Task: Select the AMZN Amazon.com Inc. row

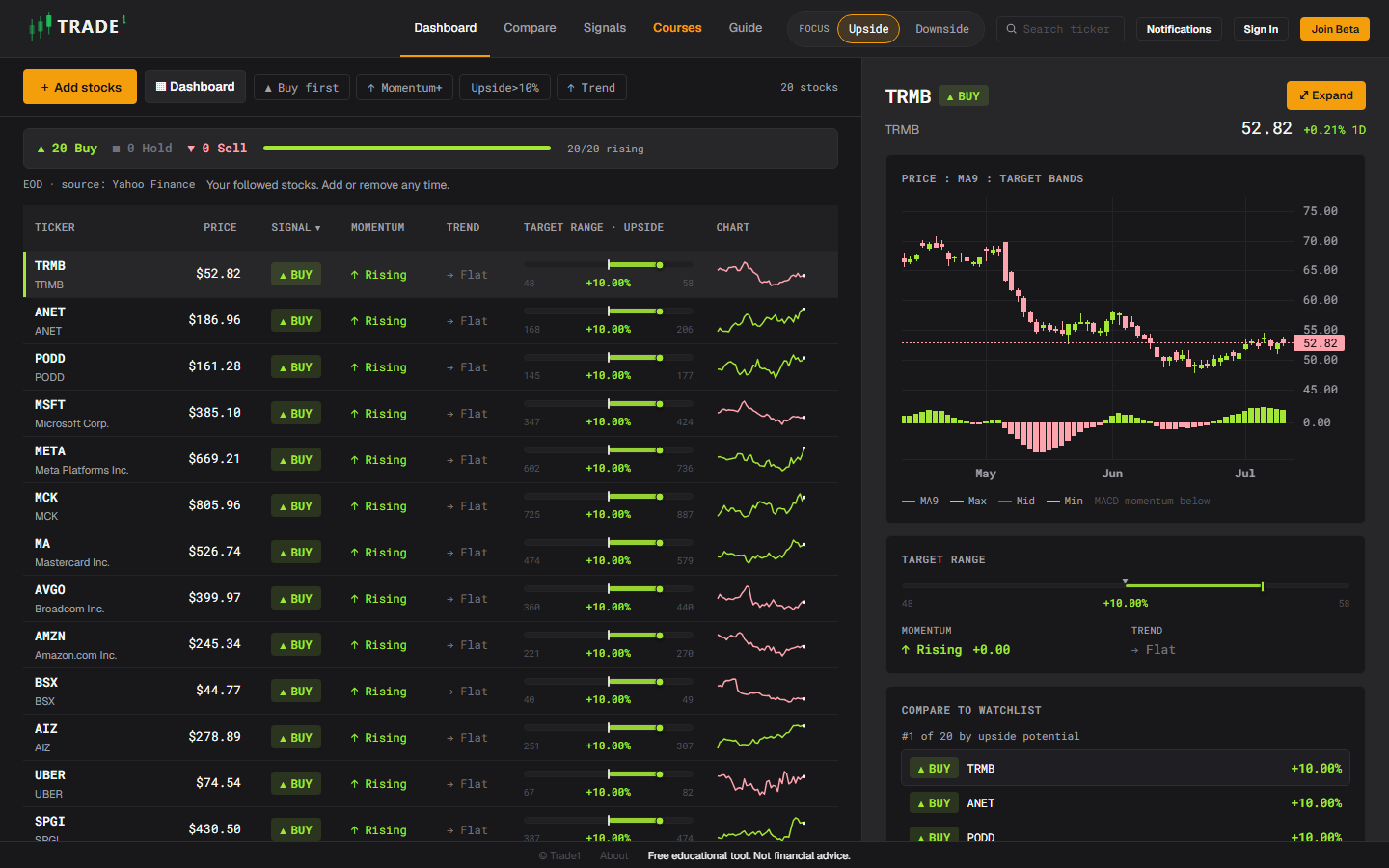Action: point(430,645)
